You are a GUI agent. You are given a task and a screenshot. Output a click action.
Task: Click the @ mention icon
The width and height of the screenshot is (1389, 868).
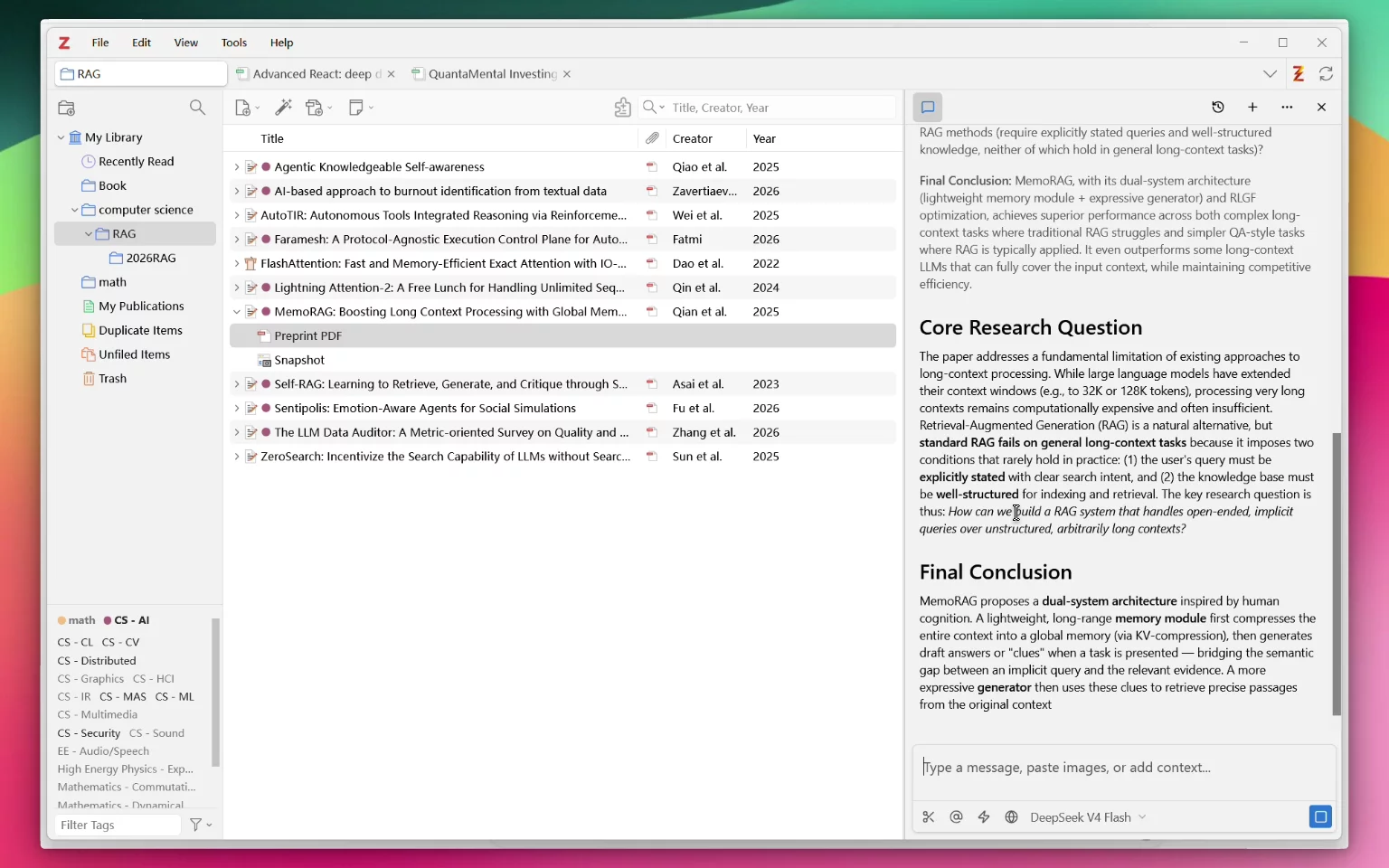click(x=956, y=817)
